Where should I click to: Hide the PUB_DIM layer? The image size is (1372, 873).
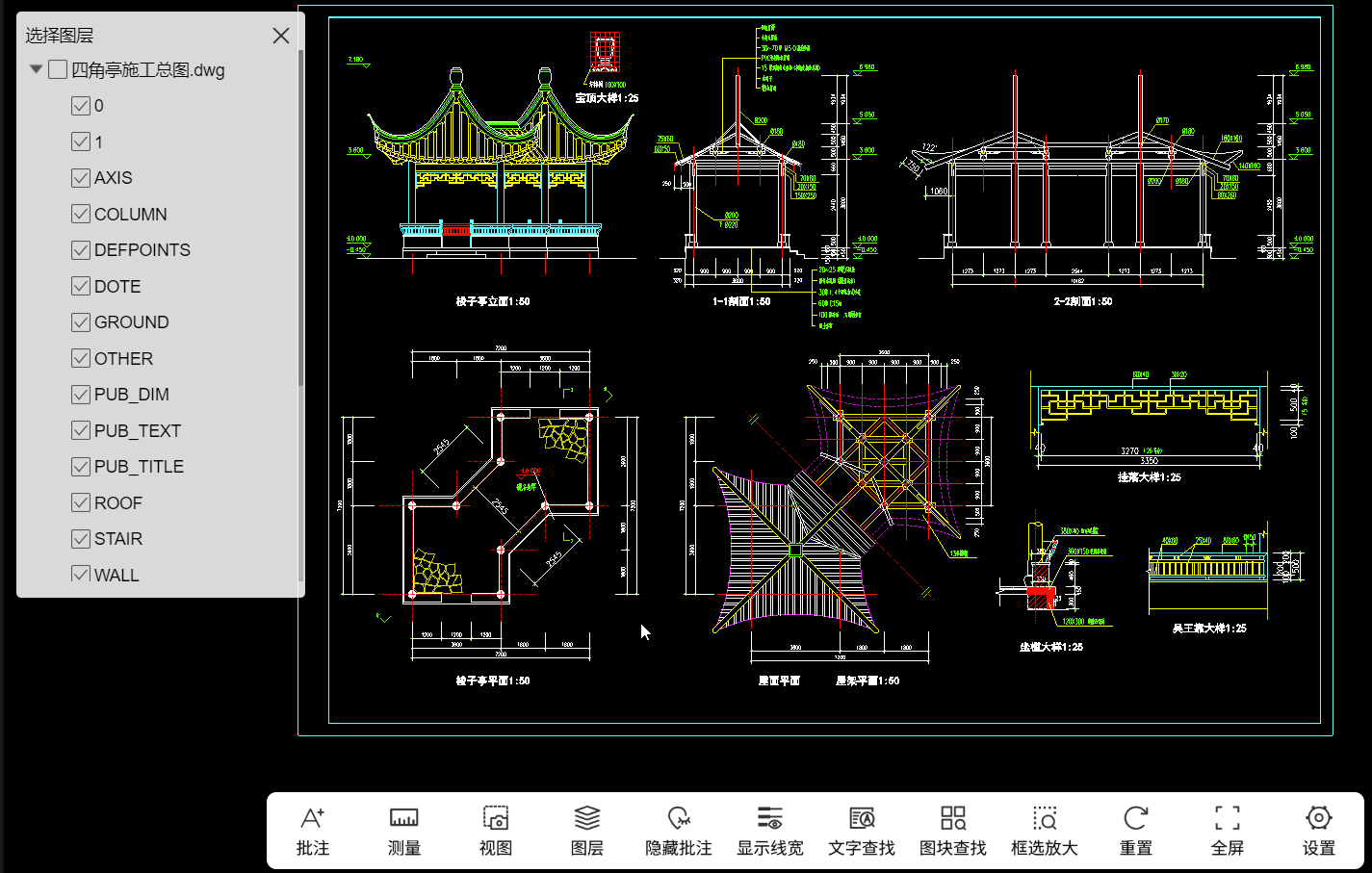click(x=81, y=395)
